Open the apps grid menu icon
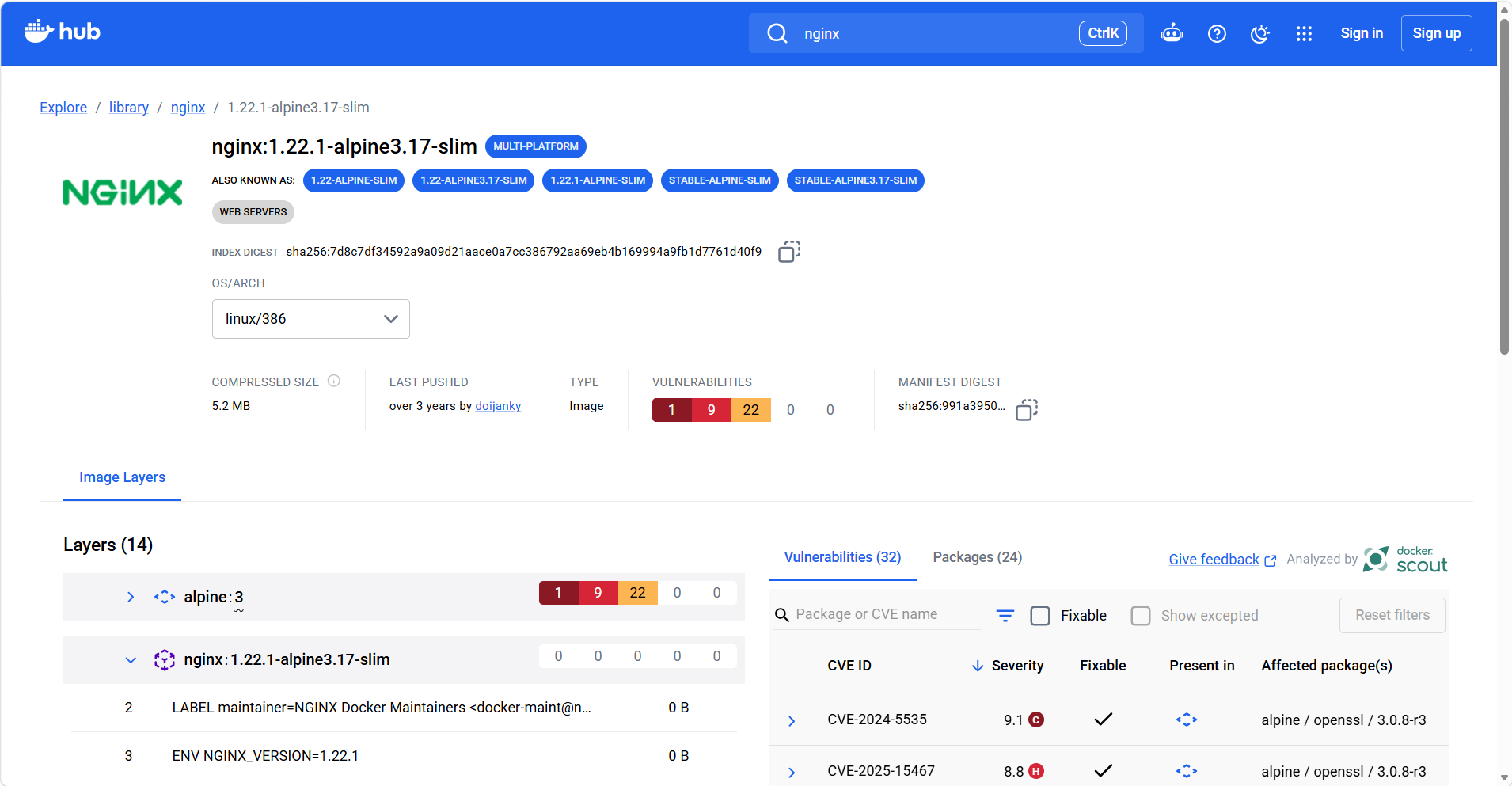The image size is (1512, 786). [1304, 33]
